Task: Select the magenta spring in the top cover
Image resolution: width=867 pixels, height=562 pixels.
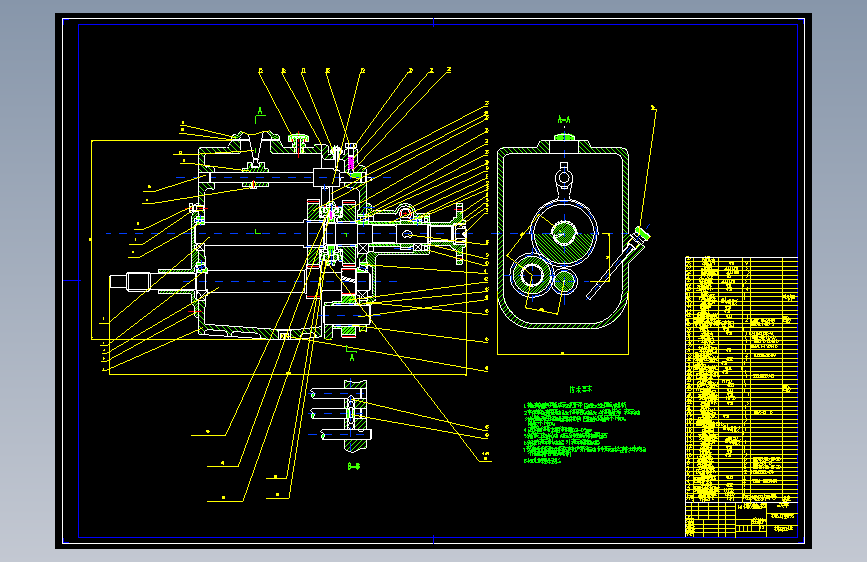Action: click(351, 164)
